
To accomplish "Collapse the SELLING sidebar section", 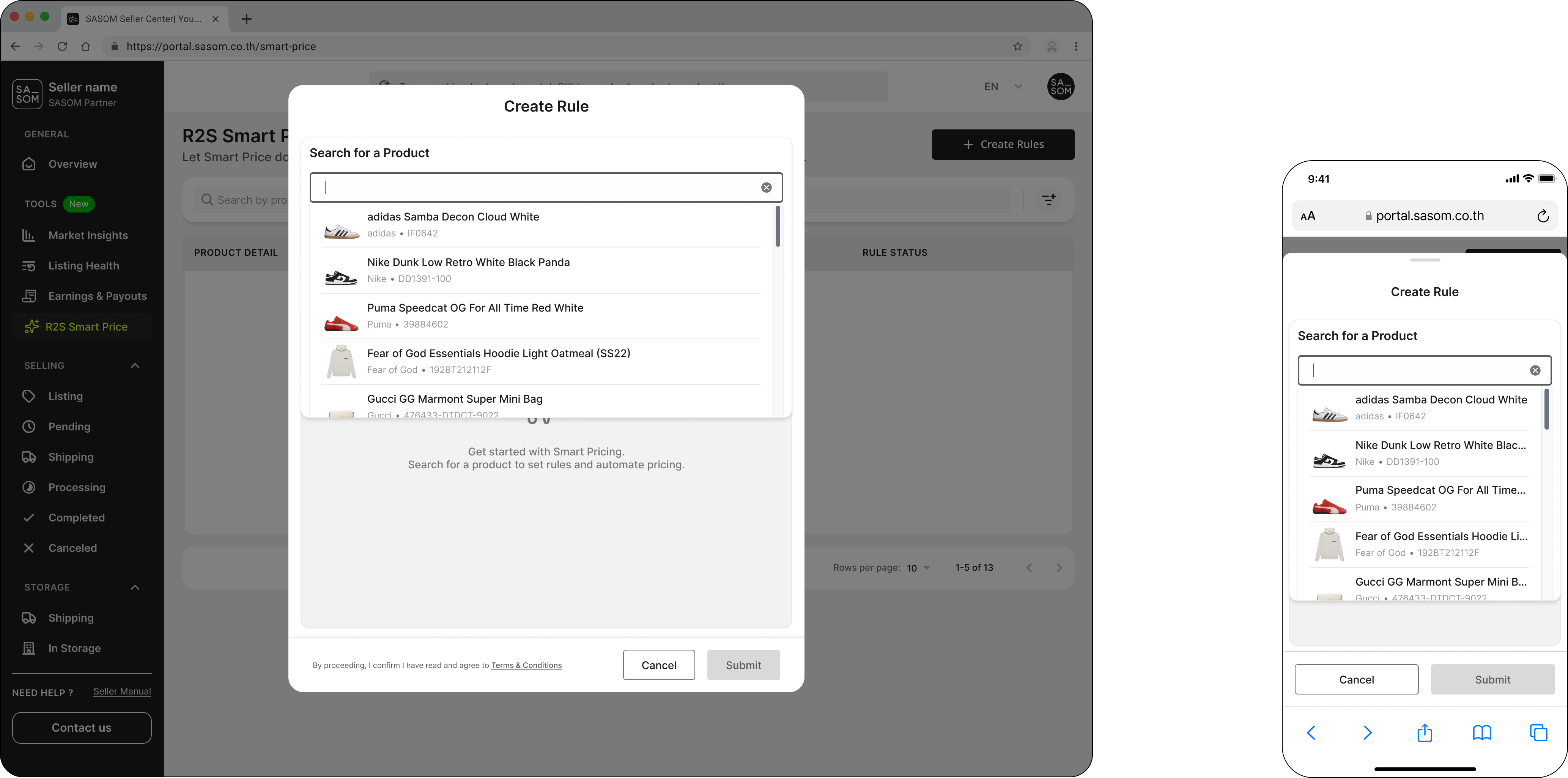I will (135, 366).
